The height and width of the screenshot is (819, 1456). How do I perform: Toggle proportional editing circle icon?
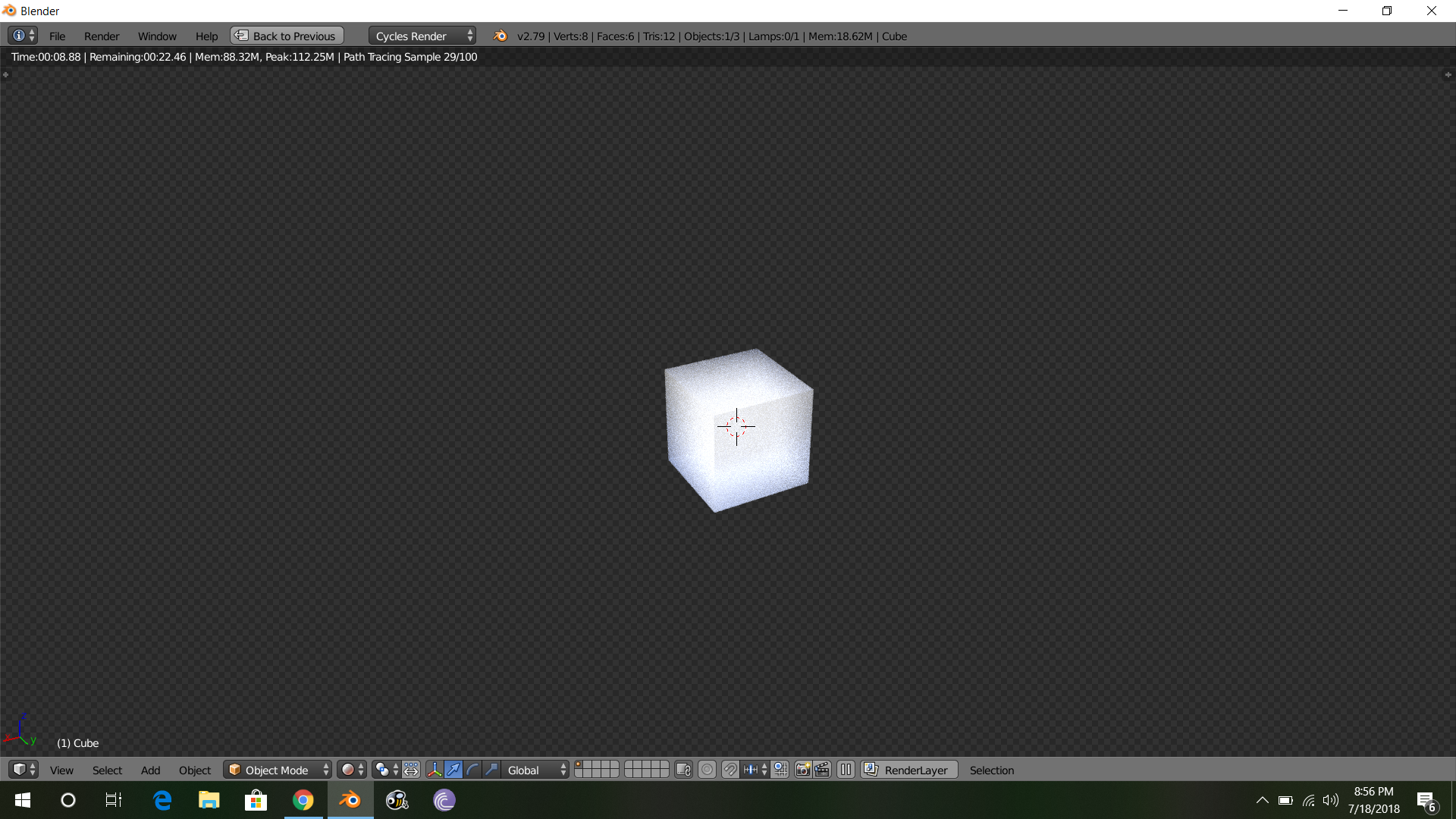707,770
